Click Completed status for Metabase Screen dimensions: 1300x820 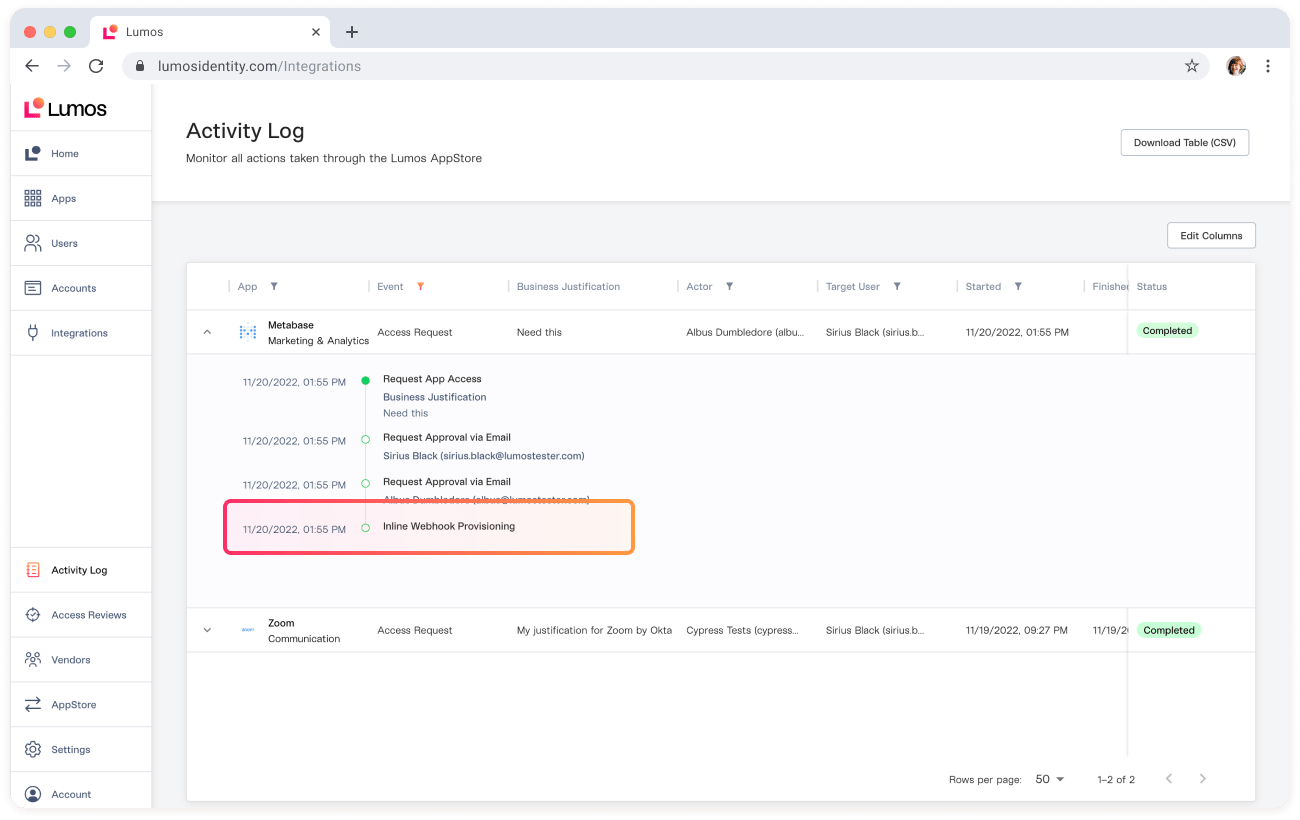click(1167, 331)
